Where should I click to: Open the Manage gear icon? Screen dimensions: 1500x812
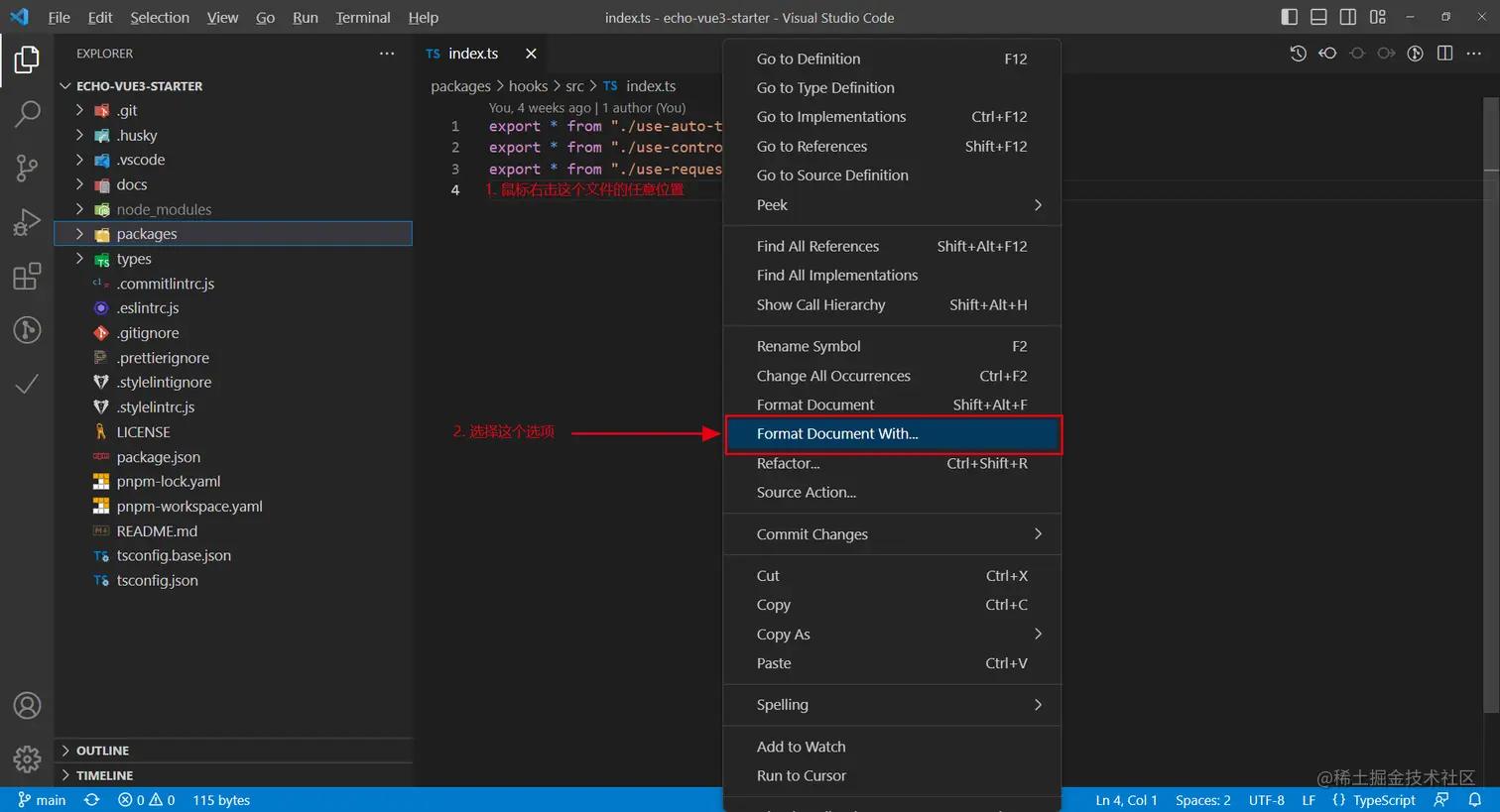(x=27, y=759)
